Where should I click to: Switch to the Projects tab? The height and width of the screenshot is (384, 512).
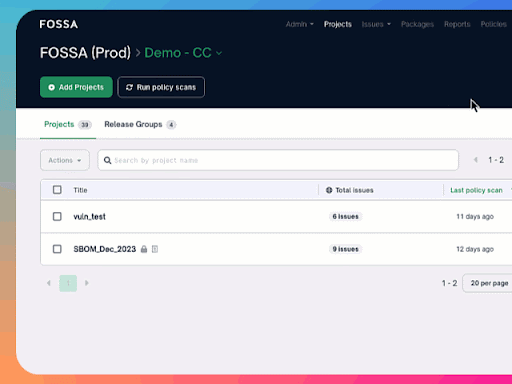(x=68, y=124)
